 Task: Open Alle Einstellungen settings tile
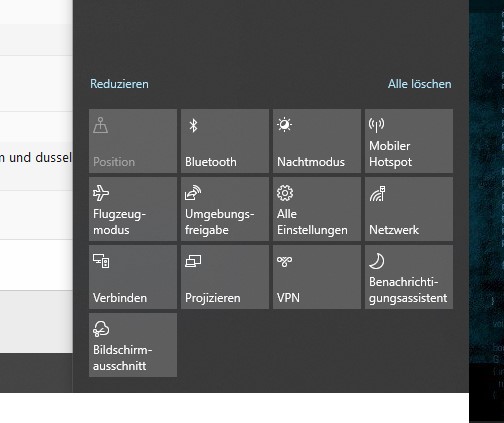(317, 209)
